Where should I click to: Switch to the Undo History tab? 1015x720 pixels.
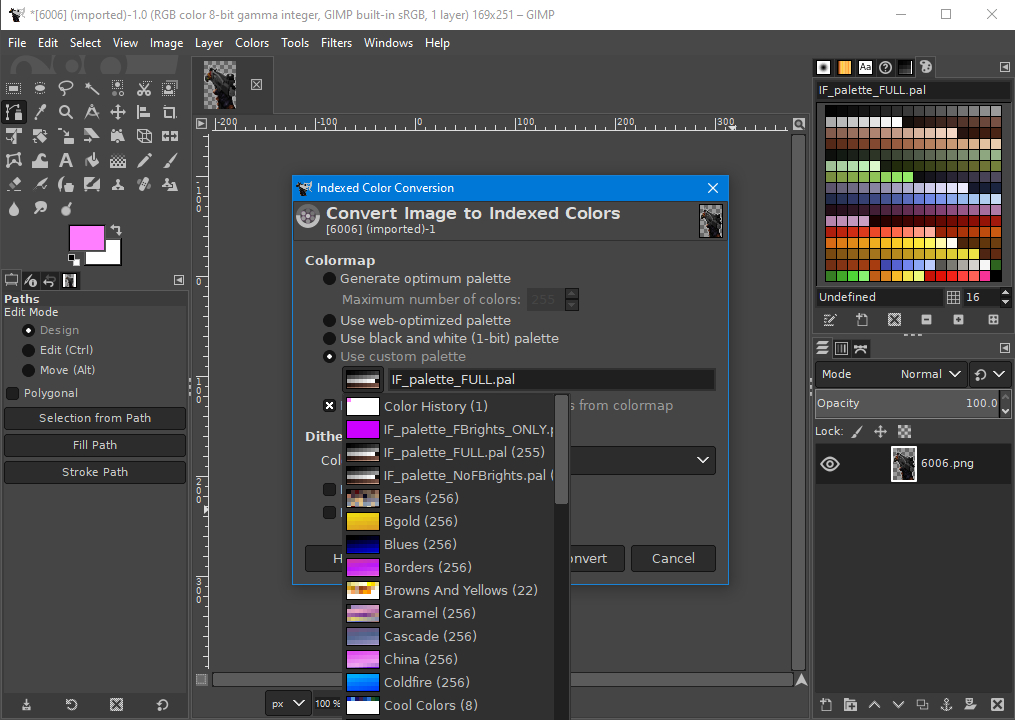pyautogui.click(x=49, y=281)
